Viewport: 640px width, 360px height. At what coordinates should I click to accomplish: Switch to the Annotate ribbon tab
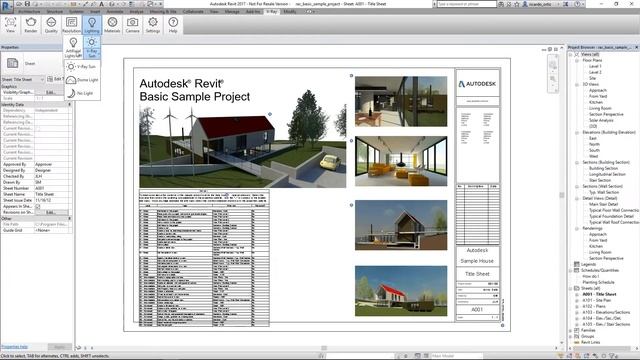115,11
